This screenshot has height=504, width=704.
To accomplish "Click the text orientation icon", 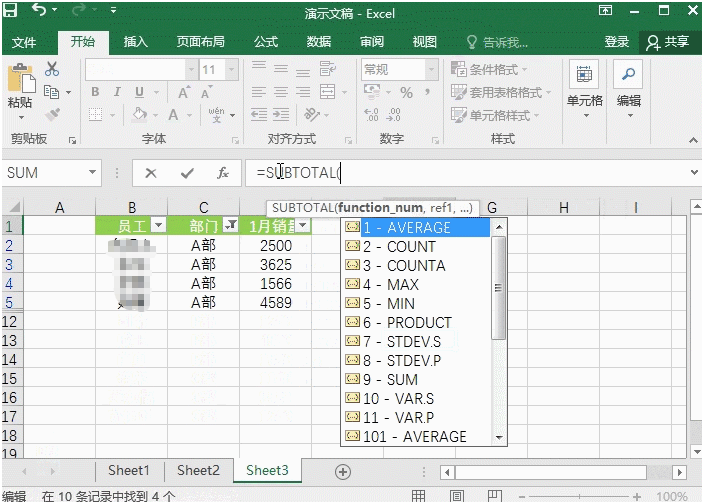I will 312,114.
